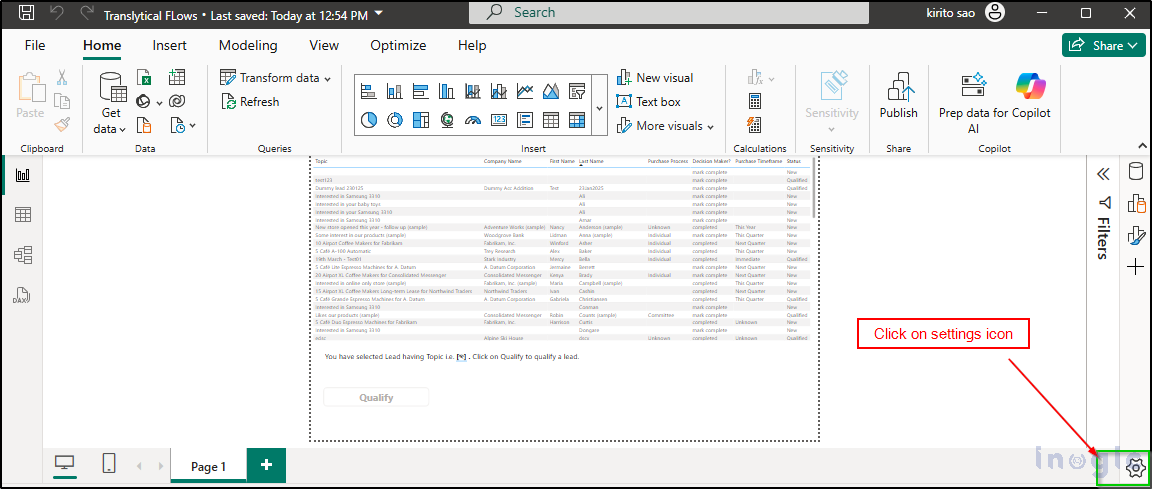Screen dimensions: 1152x489
Task: Click the Qualify button on canvas
Action: coord(376,397)
